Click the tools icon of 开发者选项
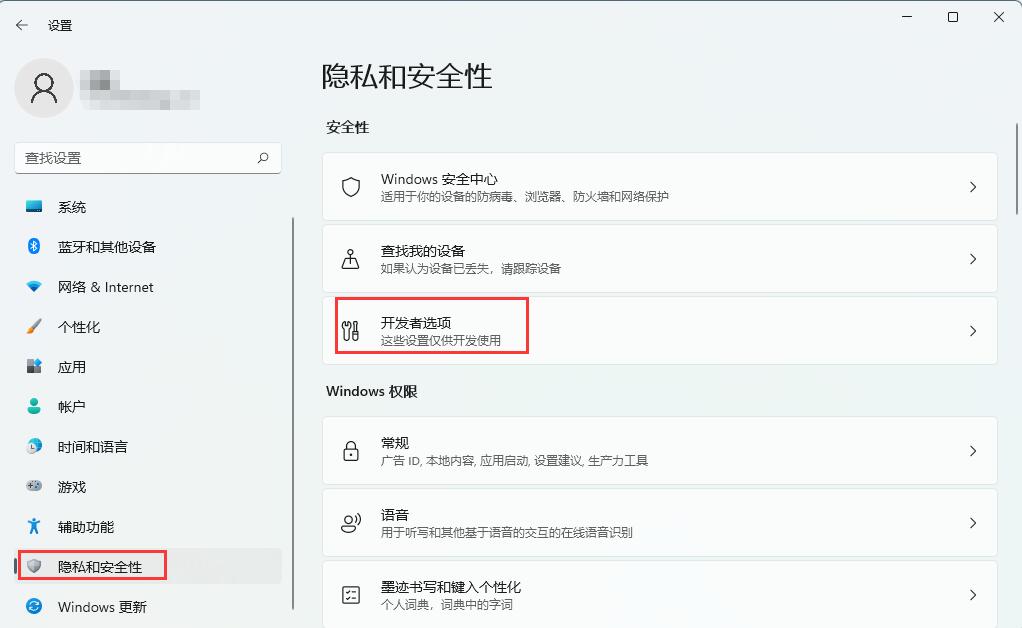This screenshot has width=1022, height=628. point(351,331)
